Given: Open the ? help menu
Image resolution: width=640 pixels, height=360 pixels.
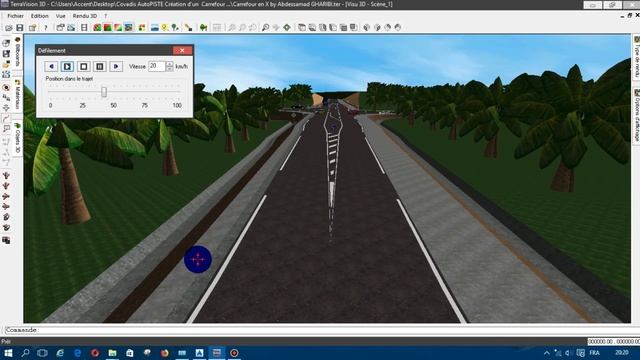Looking at the screenshot, I should click(x=106, y=16).
